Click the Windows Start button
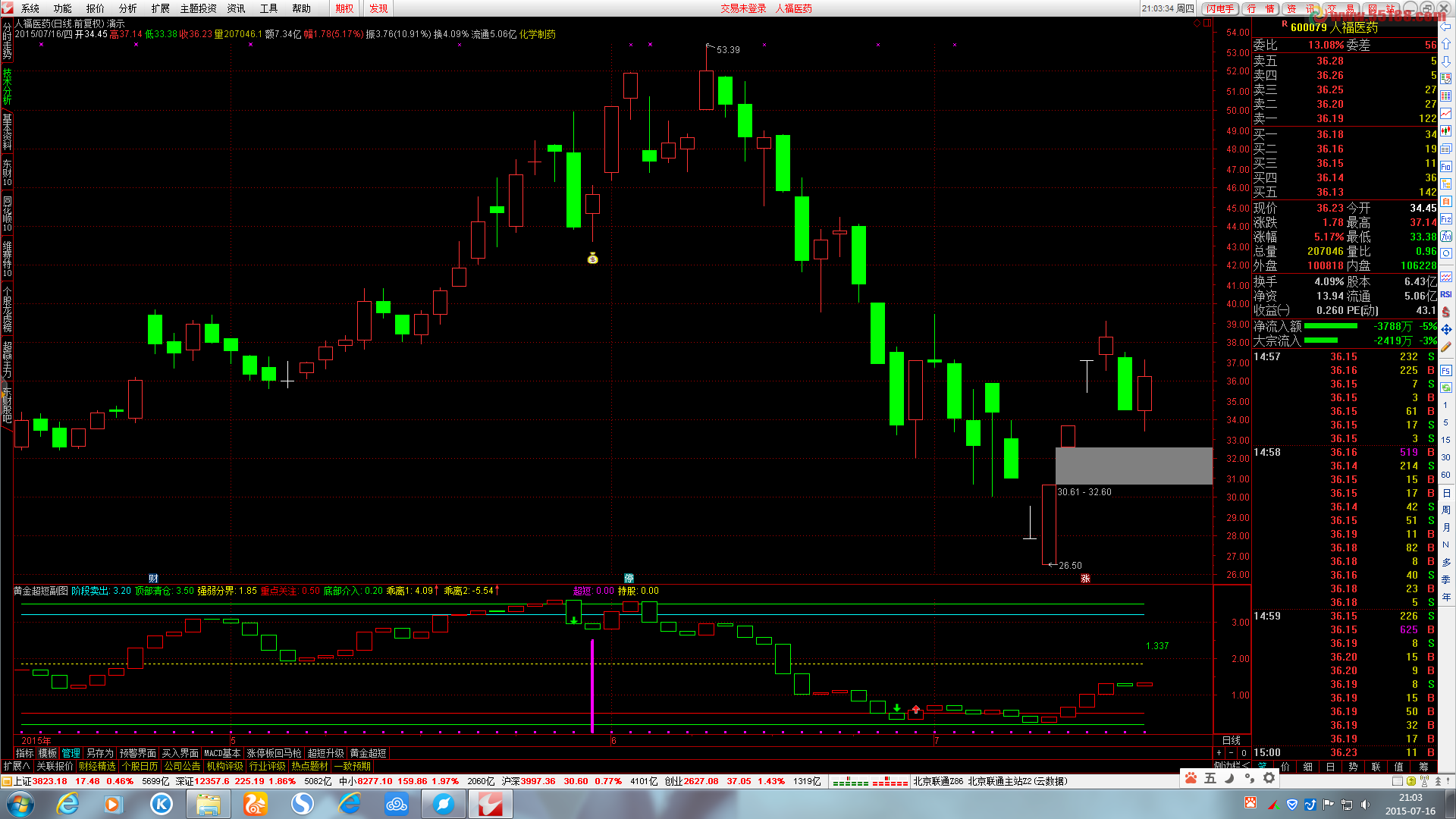The width and height of the screenshot is (1456, 819). tap(20, 804)
